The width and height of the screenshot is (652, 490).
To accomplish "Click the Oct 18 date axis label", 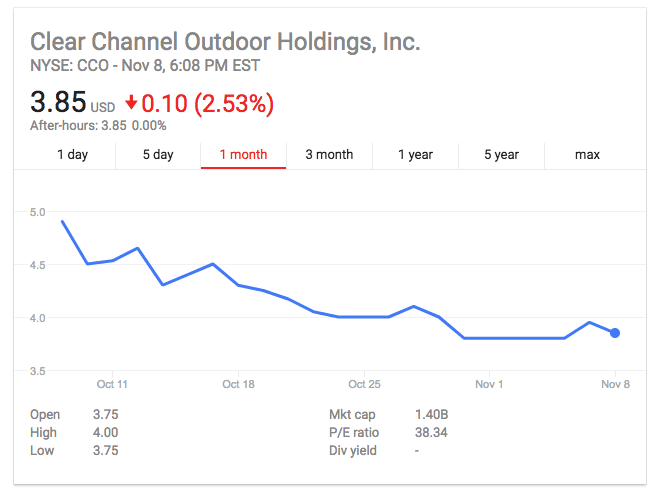I will tap(238, 384).
